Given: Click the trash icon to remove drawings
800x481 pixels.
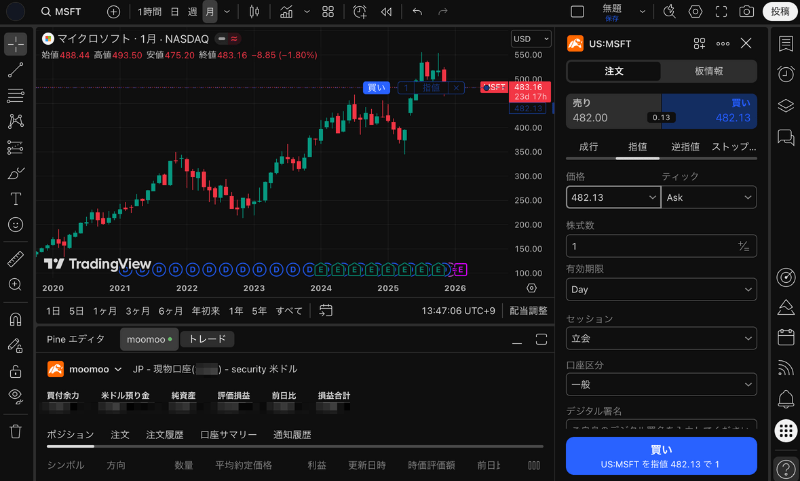Looking at the screenshot, I should [16, 432].
